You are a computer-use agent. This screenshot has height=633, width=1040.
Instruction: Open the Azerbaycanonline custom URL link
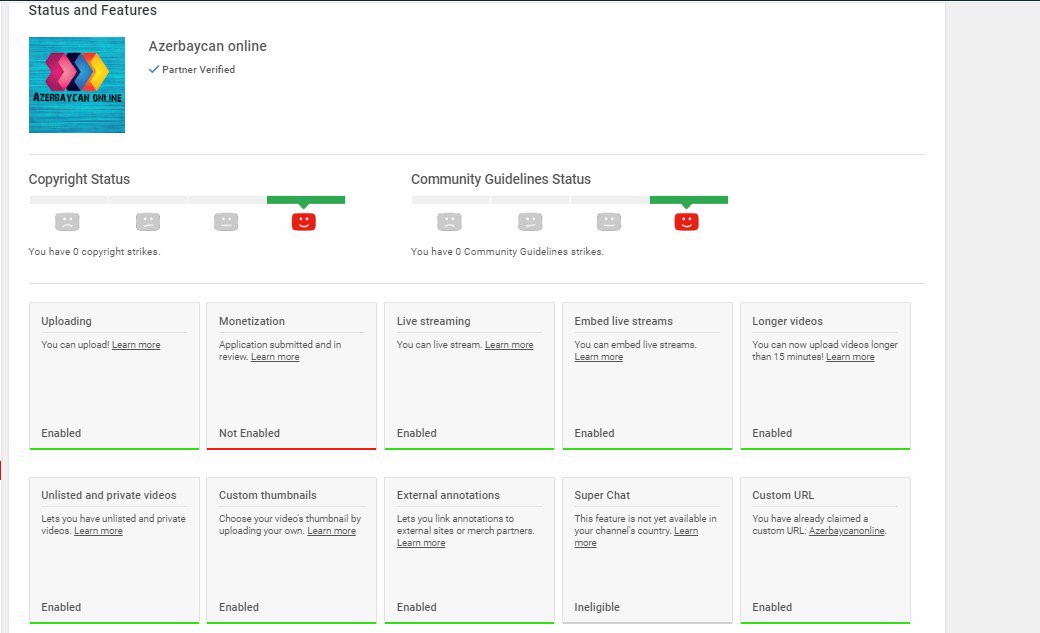[x=847, y=531]
